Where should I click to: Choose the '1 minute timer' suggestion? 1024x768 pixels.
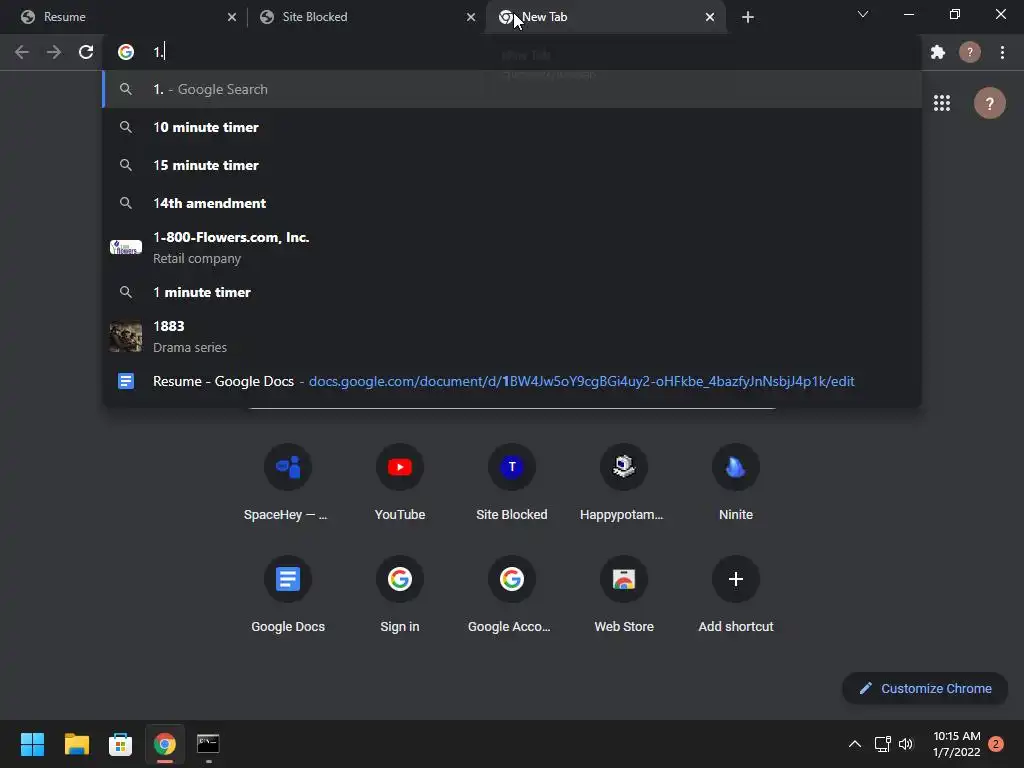512,292
